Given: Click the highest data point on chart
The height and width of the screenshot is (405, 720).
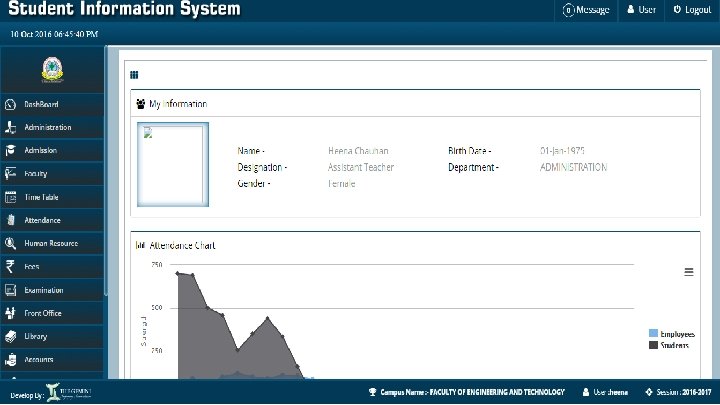Looking at the screenshot, I should pyautogui.click(x=178, y=273).
